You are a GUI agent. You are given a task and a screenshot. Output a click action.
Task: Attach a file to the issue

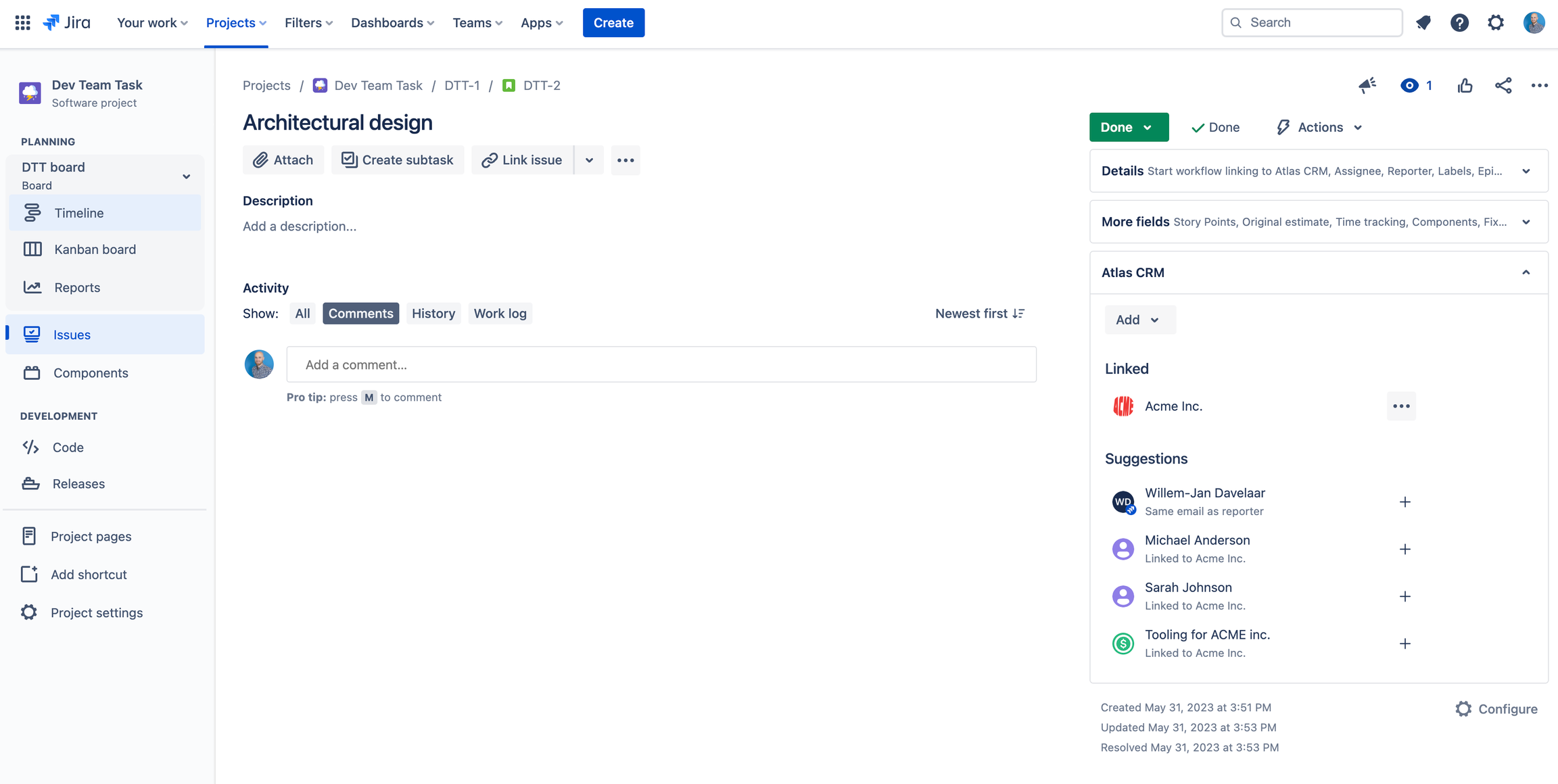click(283, 160)
